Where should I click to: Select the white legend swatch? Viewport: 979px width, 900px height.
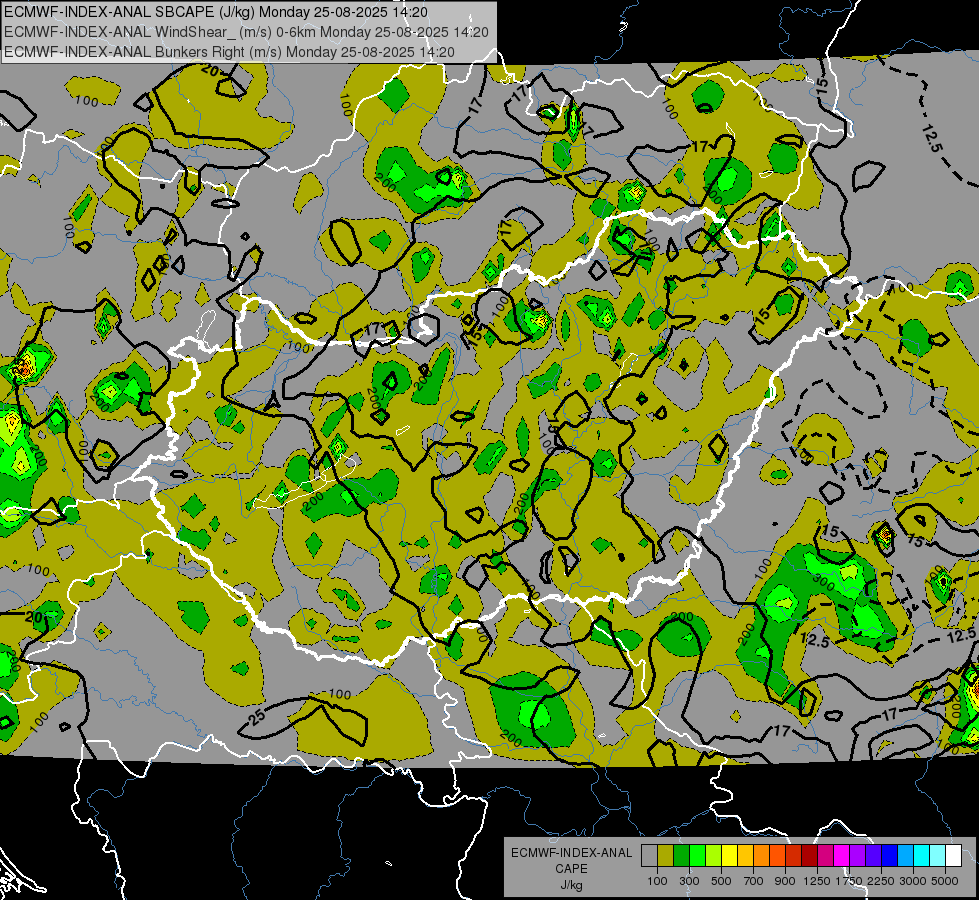(954, 855)
